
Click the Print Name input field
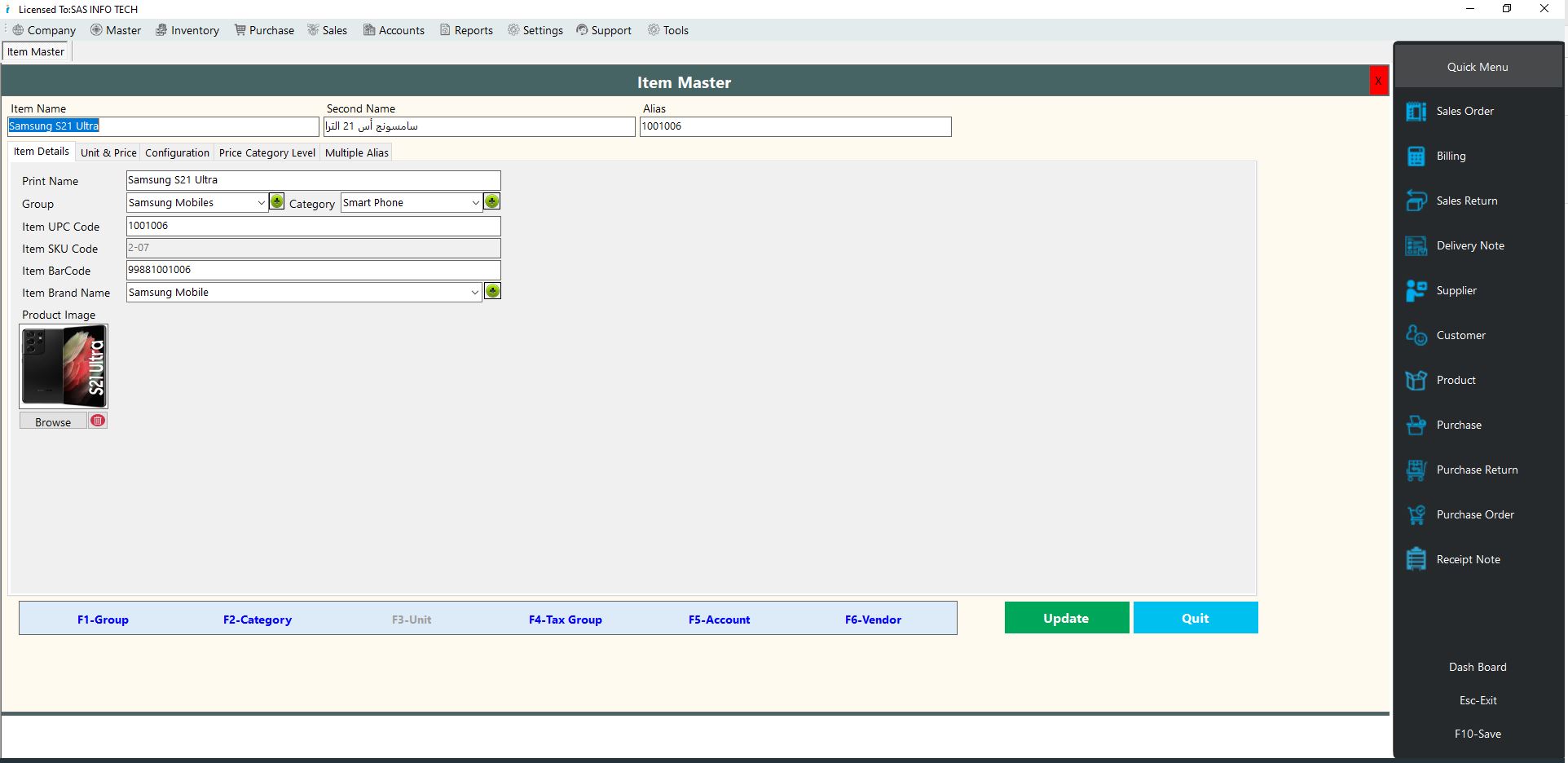pos(314,180)
